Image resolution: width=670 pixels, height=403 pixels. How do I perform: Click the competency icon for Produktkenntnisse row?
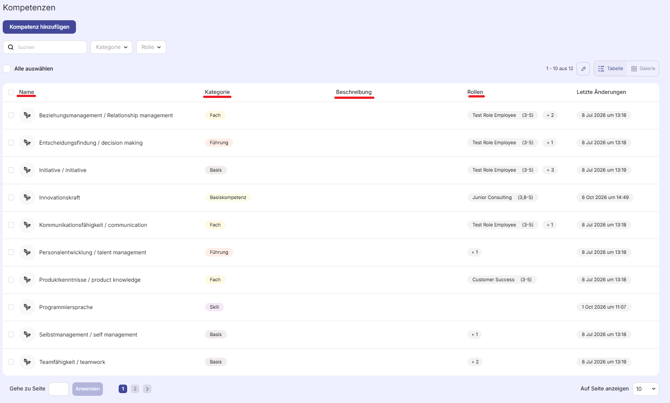(27, 279)
